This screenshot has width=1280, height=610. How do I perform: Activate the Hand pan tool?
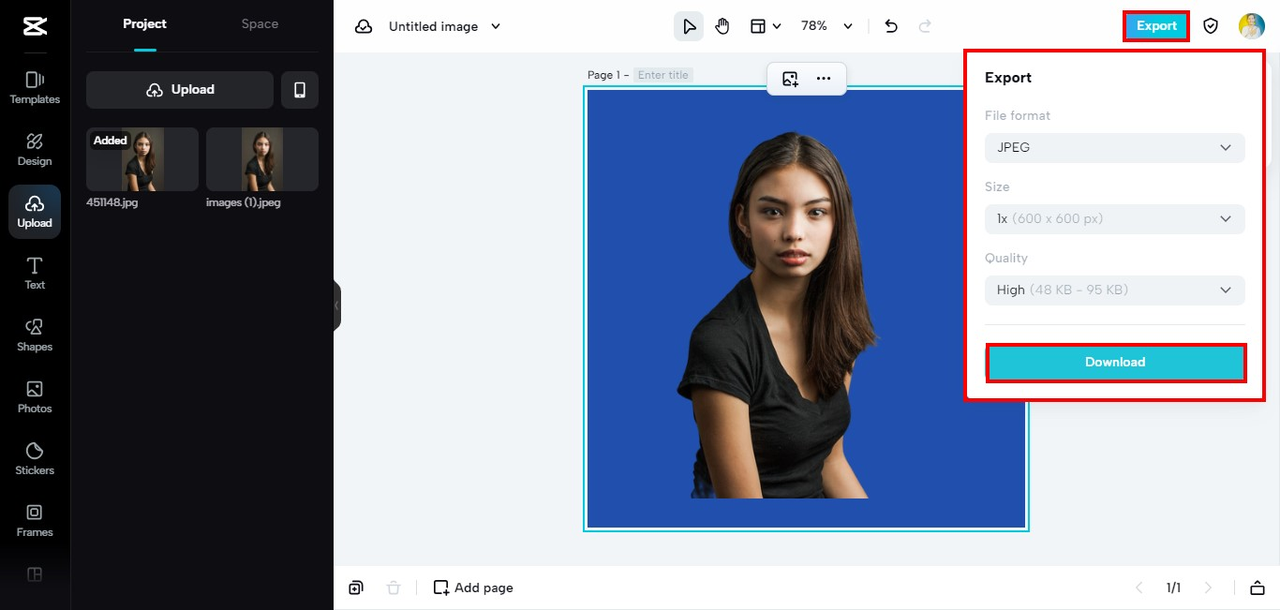[722, 27]
